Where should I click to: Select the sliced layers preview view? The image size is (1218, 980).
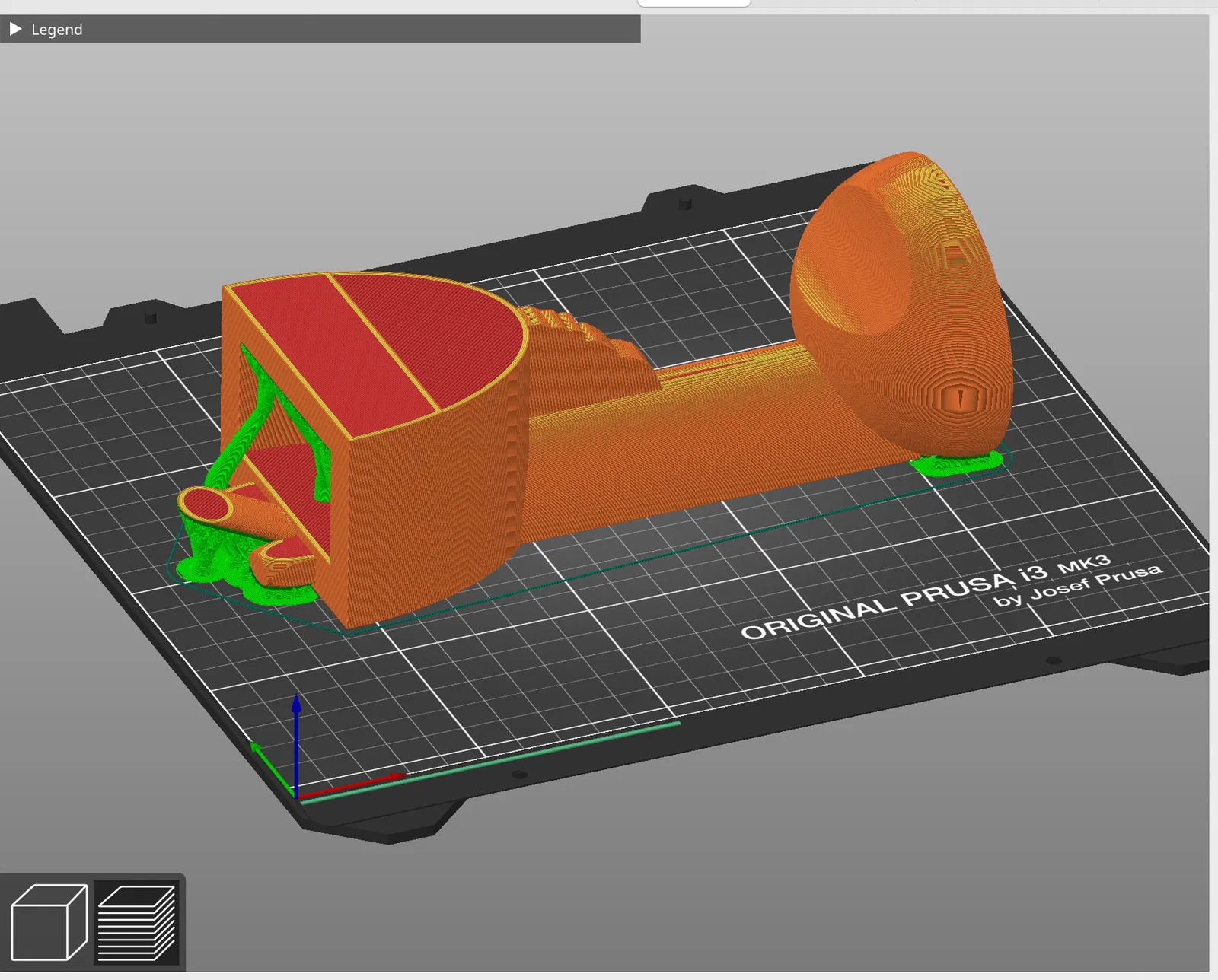pyautogui.click(x=137, y=922)
